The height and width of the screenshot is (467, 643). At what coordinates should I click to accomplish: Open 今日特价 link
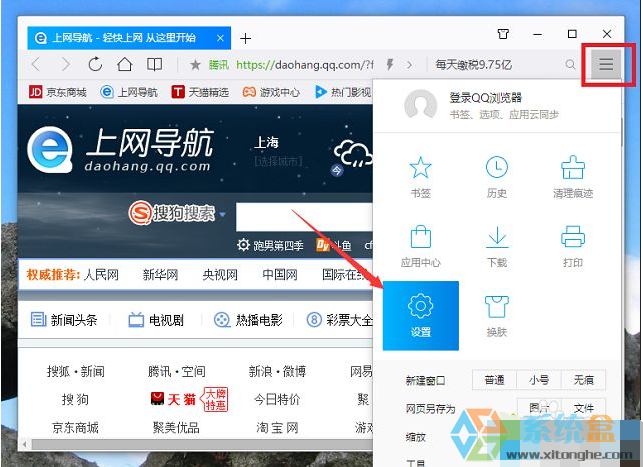(x=277, y=400)
